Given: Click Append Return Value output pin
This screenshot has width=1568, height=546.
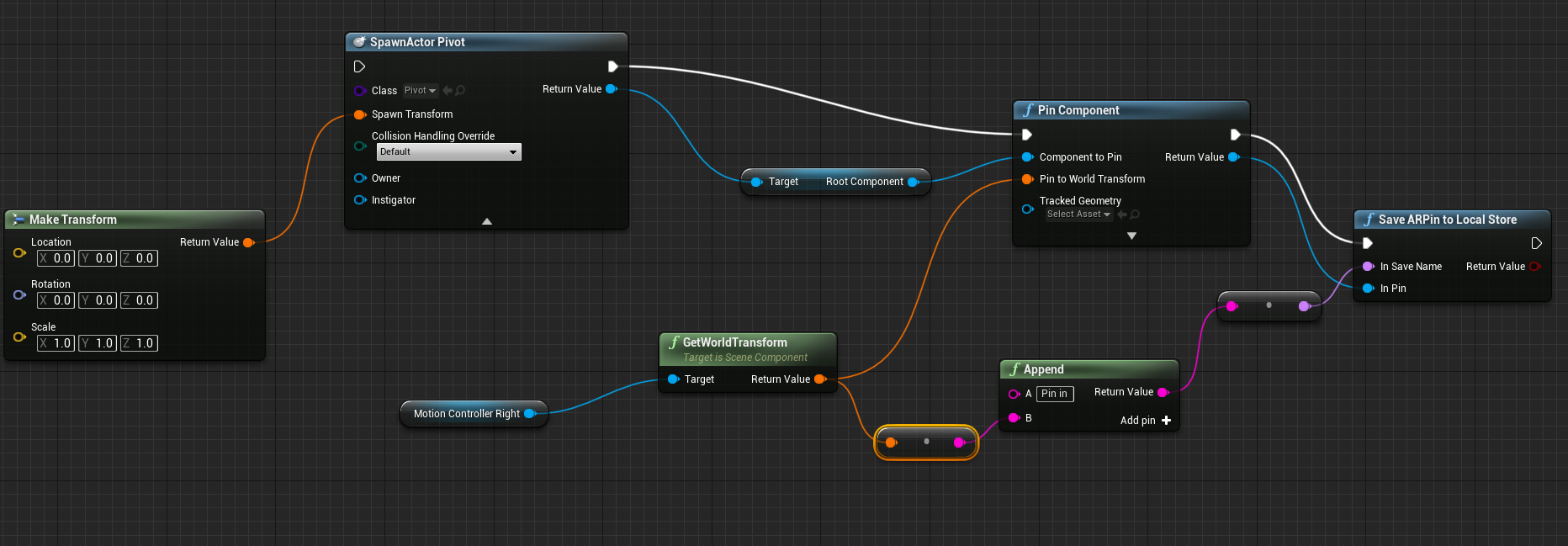Looking at the screenshot, I should point(1163,392).
